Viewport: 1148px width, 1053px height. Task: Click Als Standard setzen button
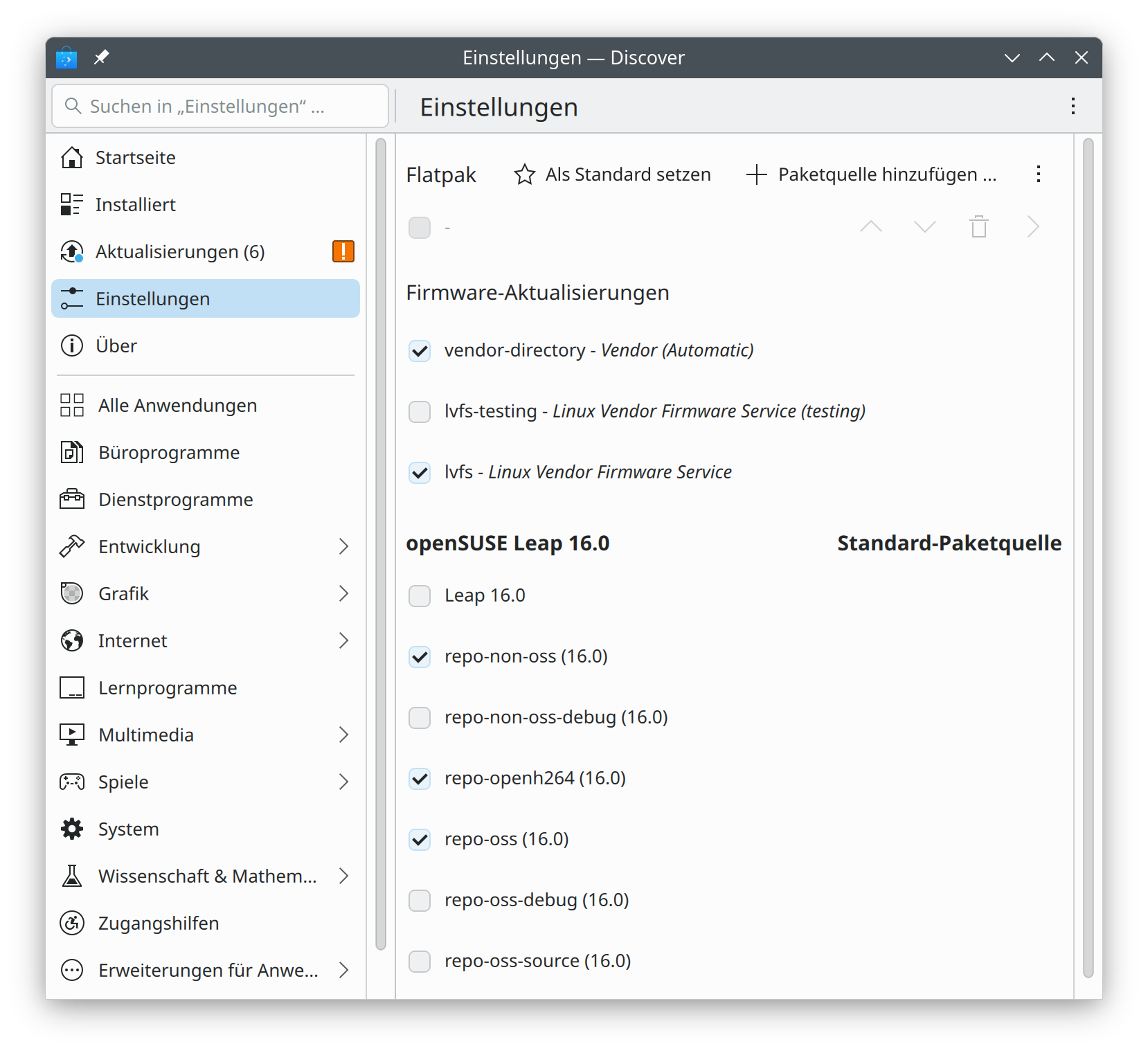coord(613,174)
